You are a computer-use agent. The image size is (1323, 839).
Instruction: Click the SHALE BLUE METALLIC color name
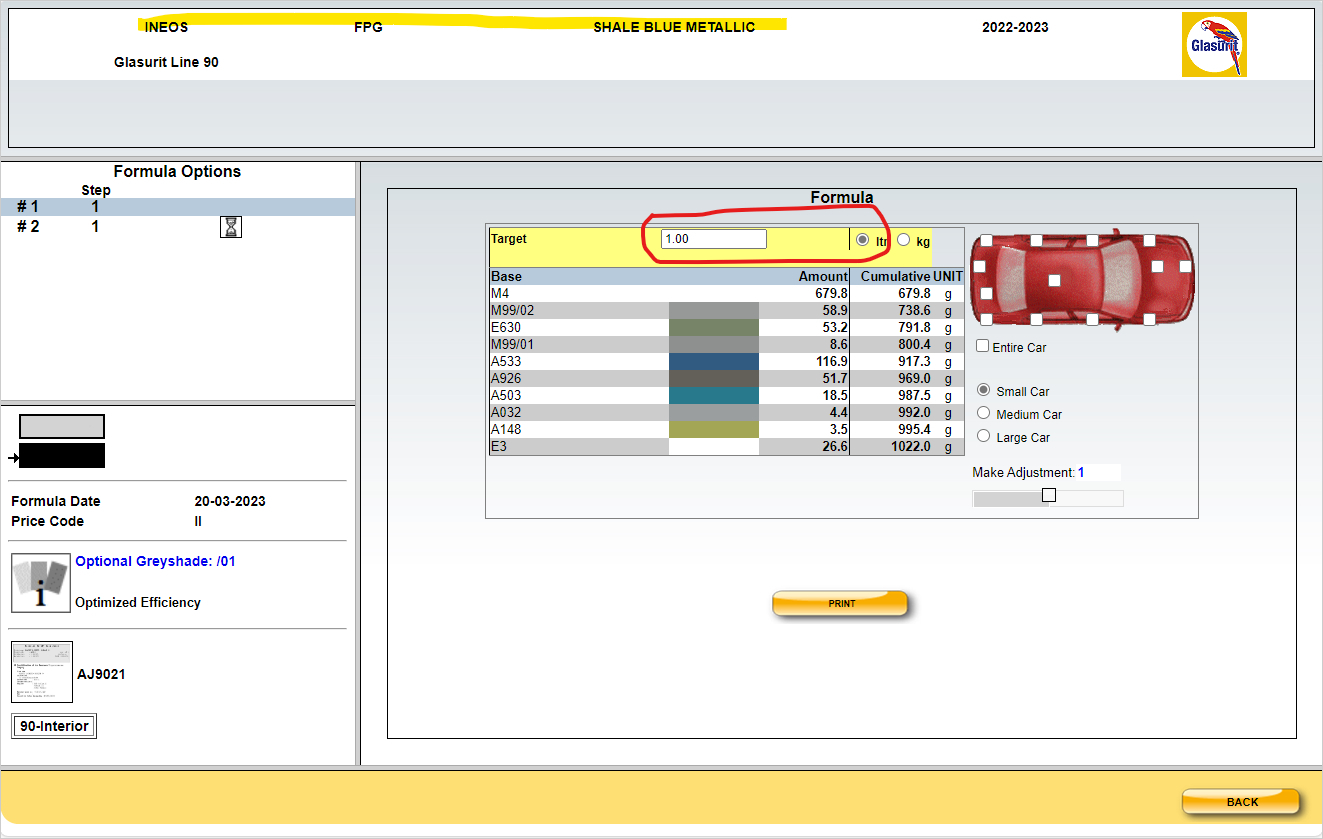(674, 27)
